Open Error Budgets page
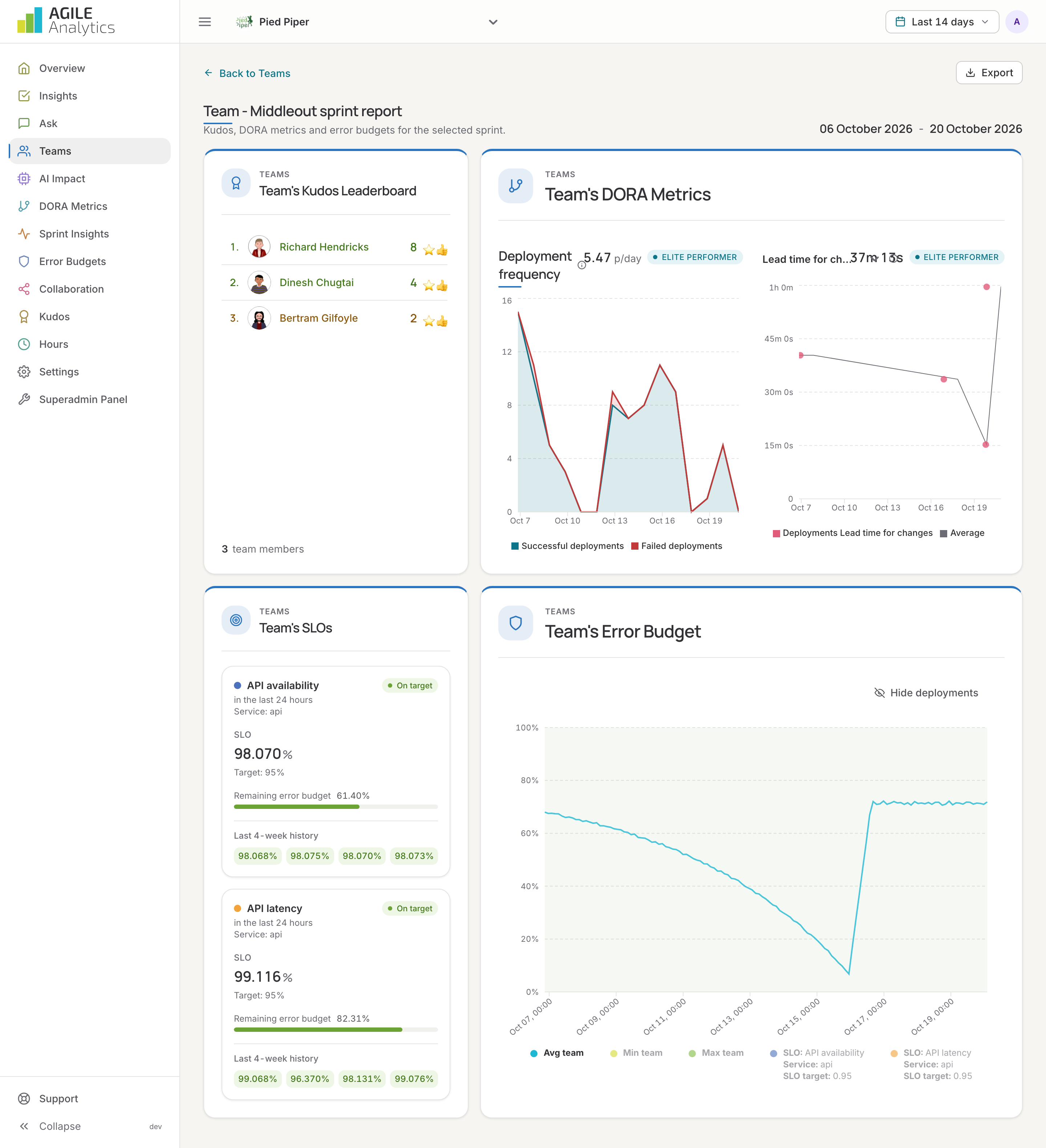Image resolution: width=1046 pixels, height=1148 pixels. (x=90, y=261)
